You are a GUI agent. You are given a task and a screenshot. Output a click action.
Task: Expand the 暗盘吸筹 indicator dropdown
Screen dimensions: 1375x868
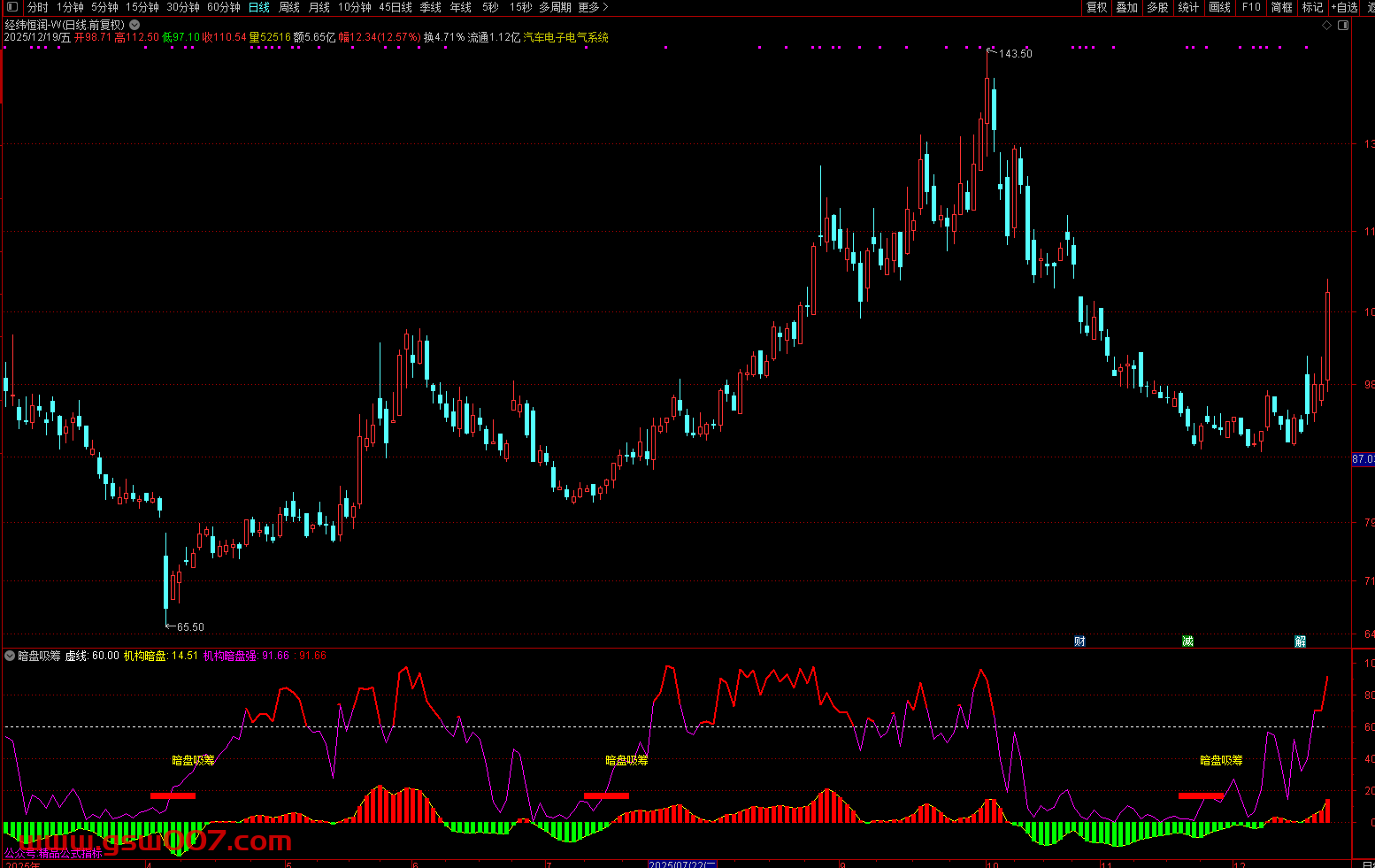pos(10,656)
